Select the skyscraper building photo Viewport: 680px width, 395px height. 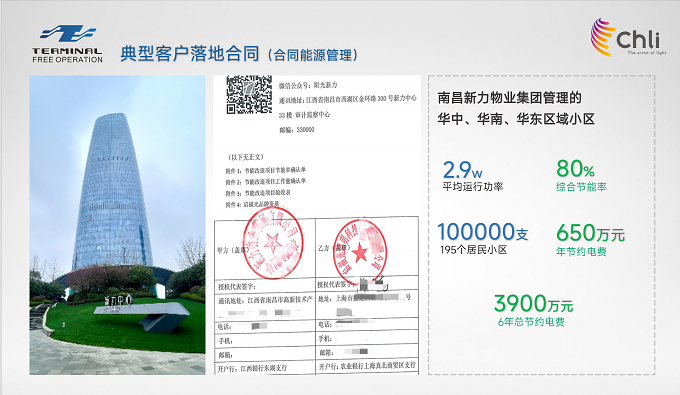(118, 225)
